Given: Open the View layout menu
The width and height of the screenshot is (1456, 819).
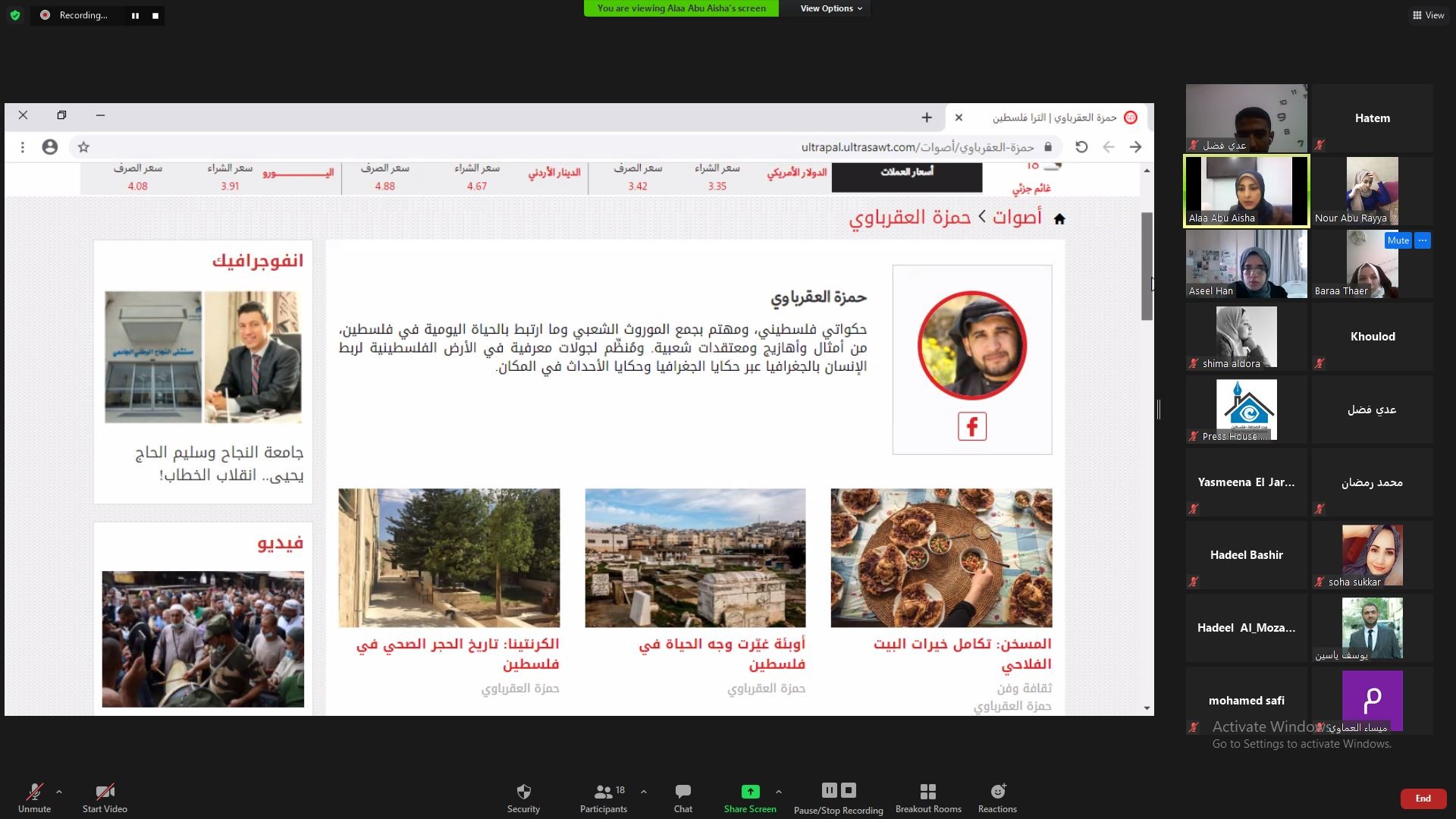Looking at the screenshot, I should point(1428,15).
